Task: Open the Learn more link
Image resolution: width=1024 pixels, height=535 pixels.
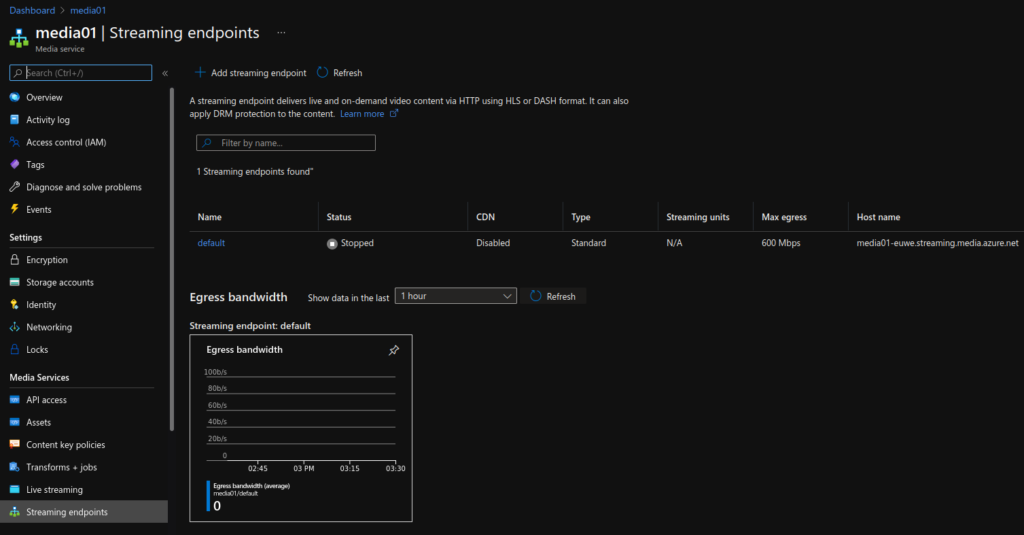Action: point(362,114)
